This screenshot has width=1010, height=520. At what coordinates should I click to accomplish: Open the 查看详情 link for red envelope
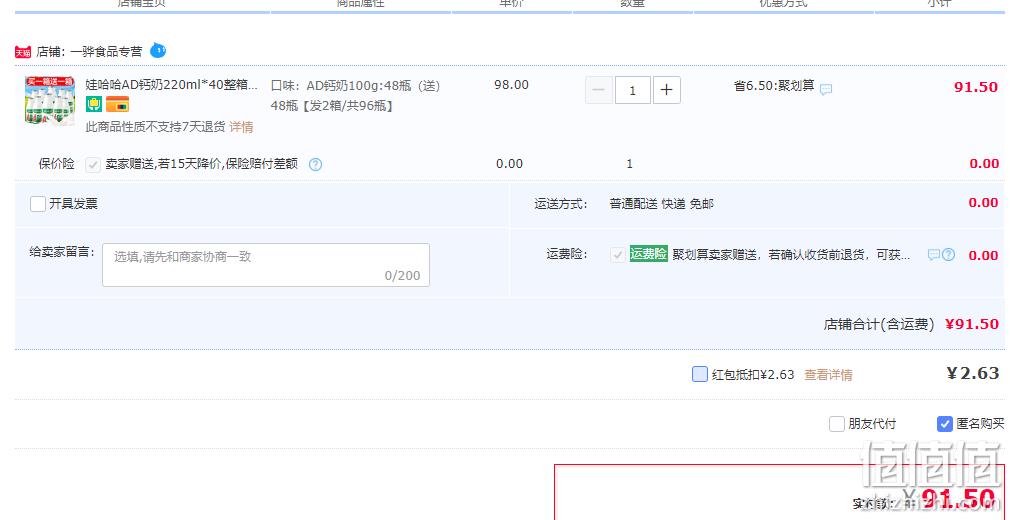point(828,375)
